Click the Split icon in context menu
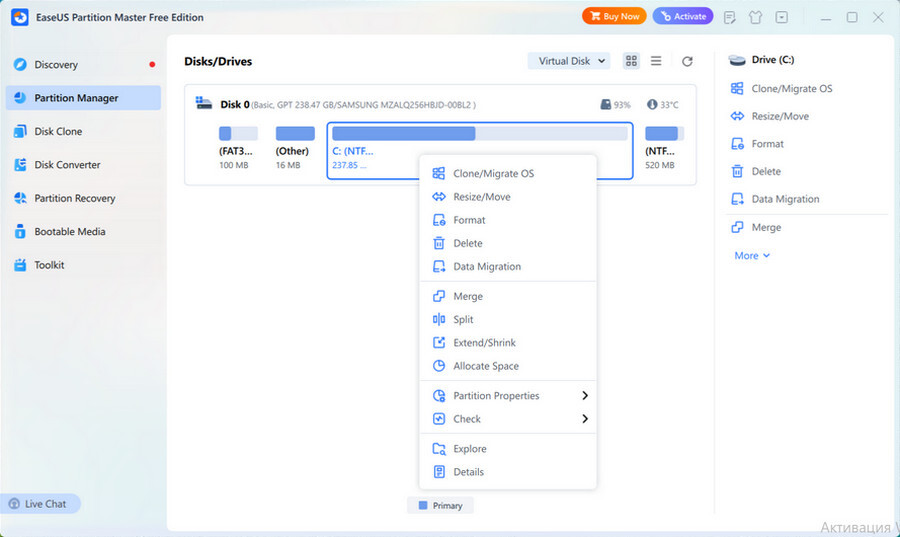This screenshot has height=537, width=900. click(x=439, y=319)
